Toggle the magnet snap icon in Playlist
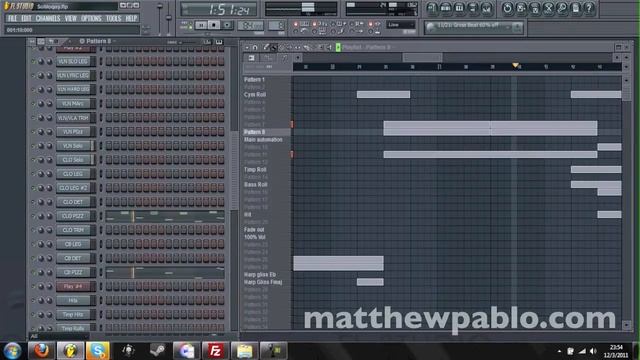 (x=255, y=47)
